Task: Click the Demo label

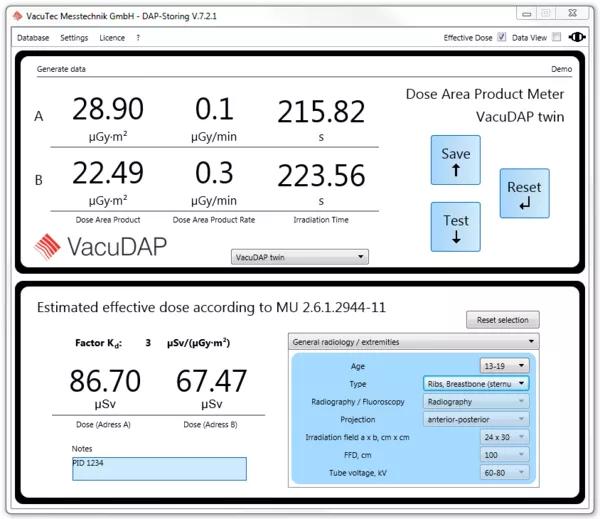Action: (x=561, y=69)
